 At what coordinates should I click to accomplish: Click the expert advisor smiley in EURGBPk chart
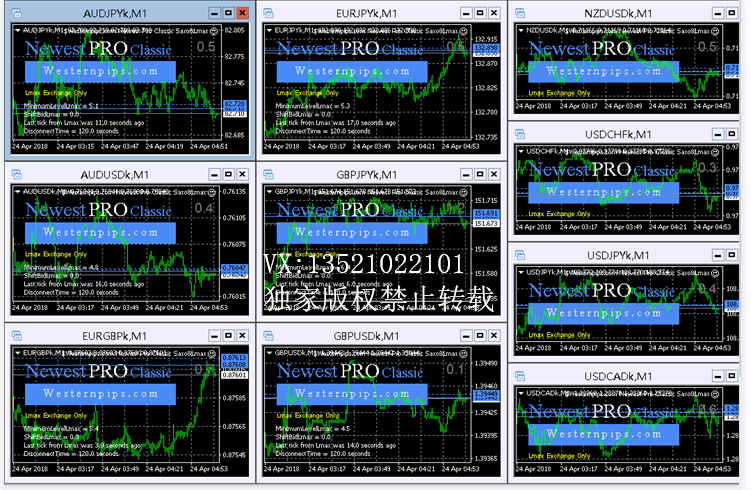[x=211, y=353]
